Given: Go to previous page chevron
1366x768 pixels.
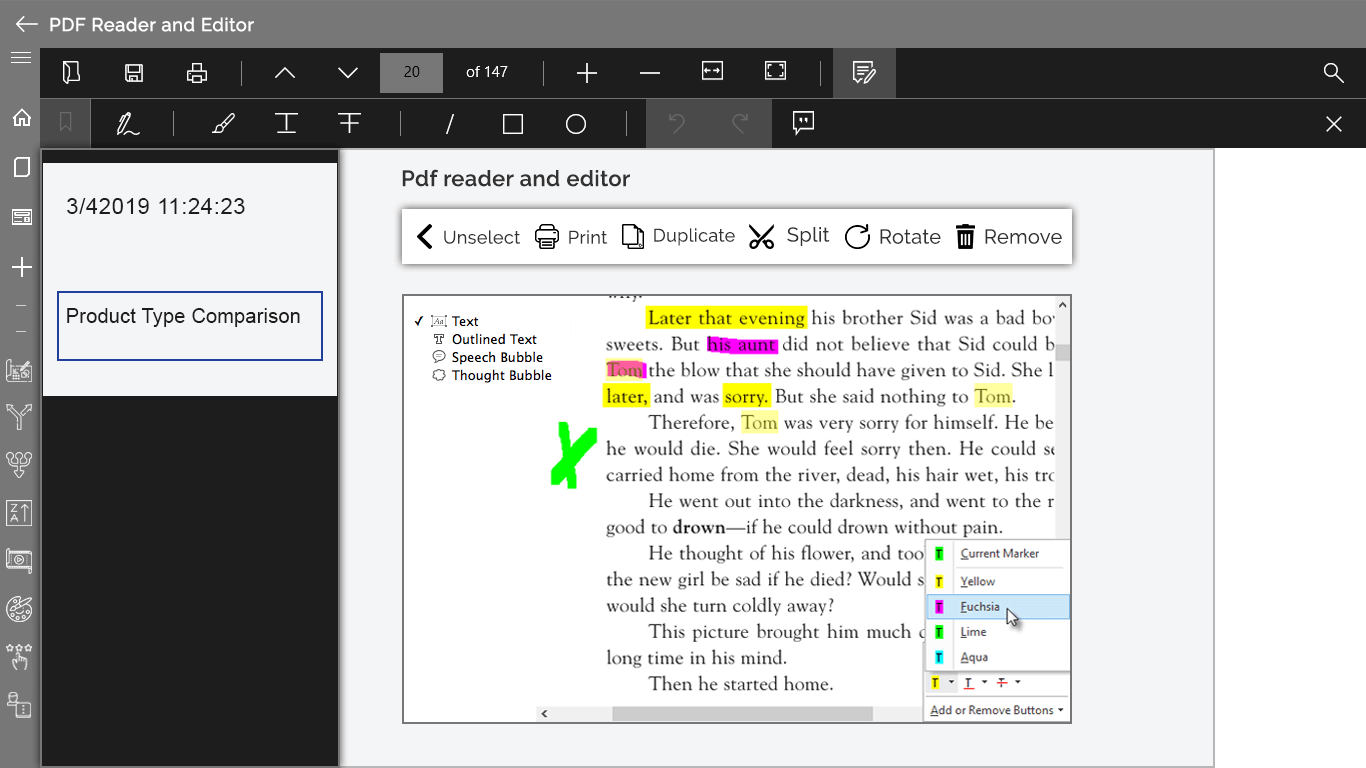Looking at the screenshot, I should pos(285,72).
